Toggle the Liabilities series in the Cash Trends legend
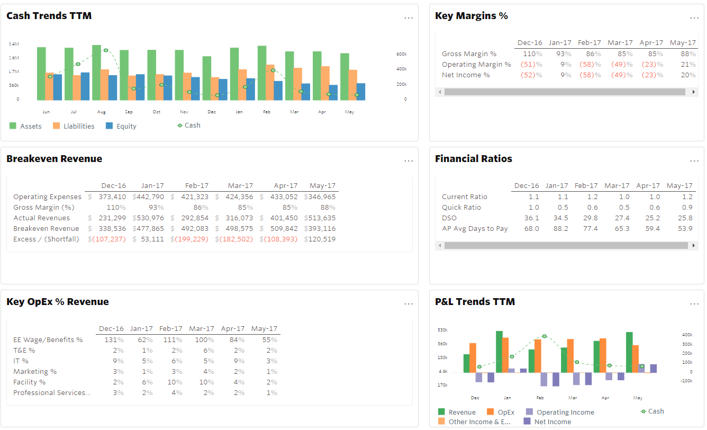Viewport: 707px width, 430px height. coord(73,126)
